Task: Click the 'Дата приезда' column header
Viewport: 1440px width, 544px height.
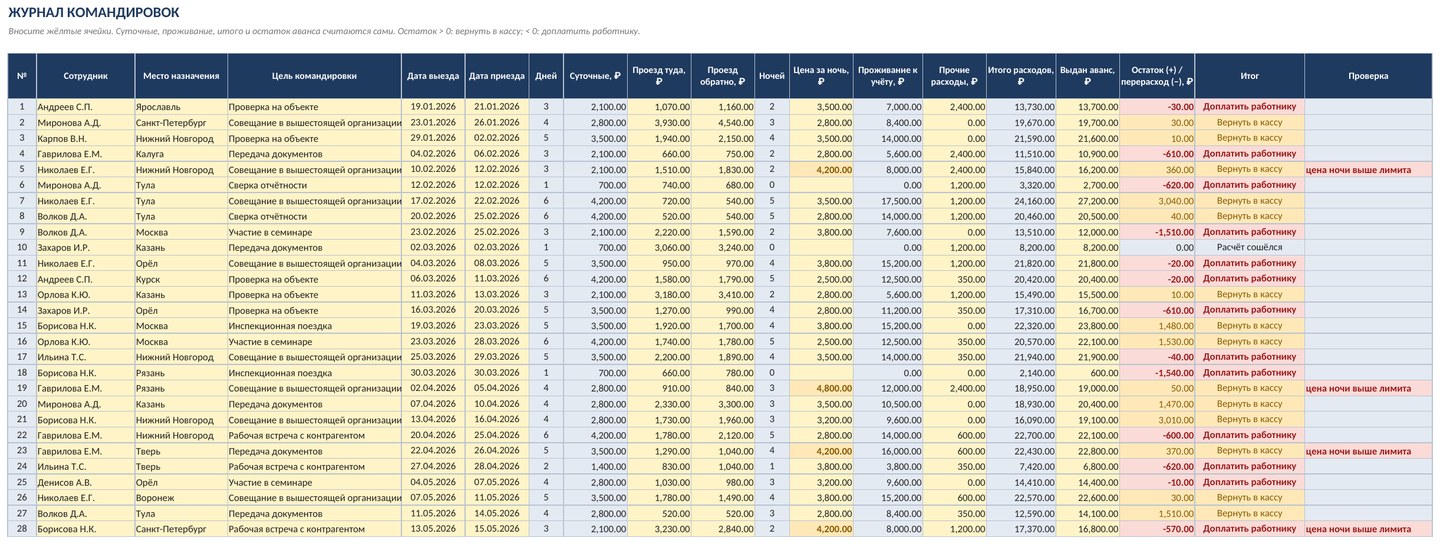Action: [x=496, y=76]
